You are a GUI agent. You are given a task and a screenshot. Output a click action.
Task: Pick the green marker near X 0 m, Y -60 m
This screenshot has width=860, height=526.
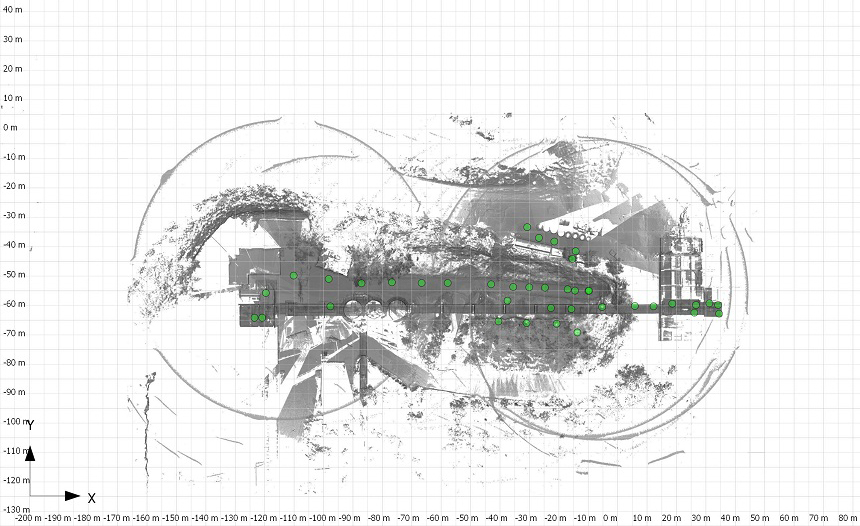(x=602, y=307)
